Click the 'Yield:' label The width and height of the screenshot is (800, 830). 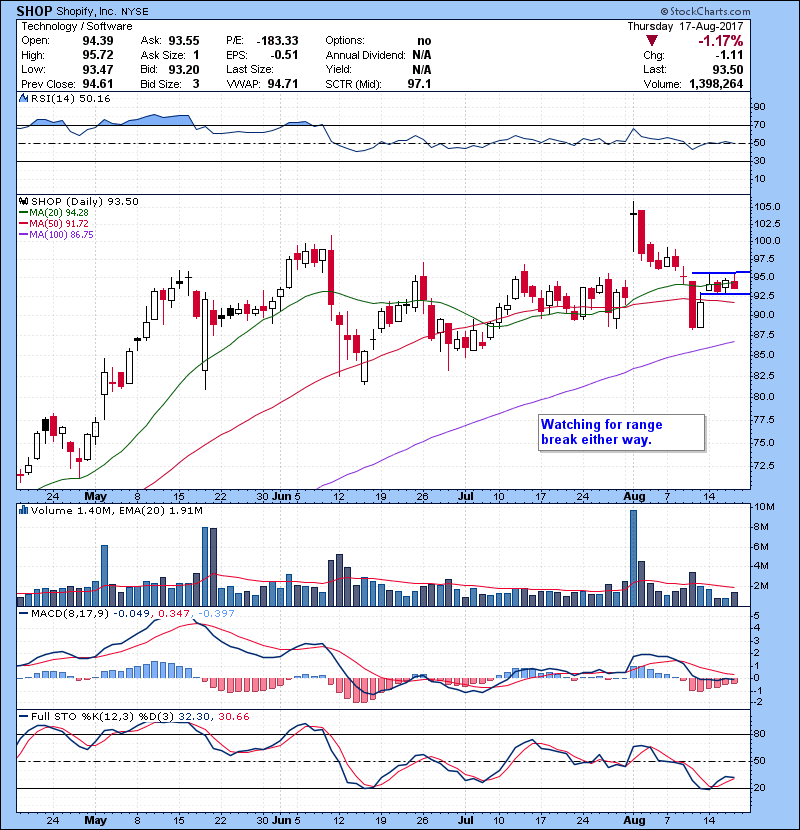tap(339, 69)
